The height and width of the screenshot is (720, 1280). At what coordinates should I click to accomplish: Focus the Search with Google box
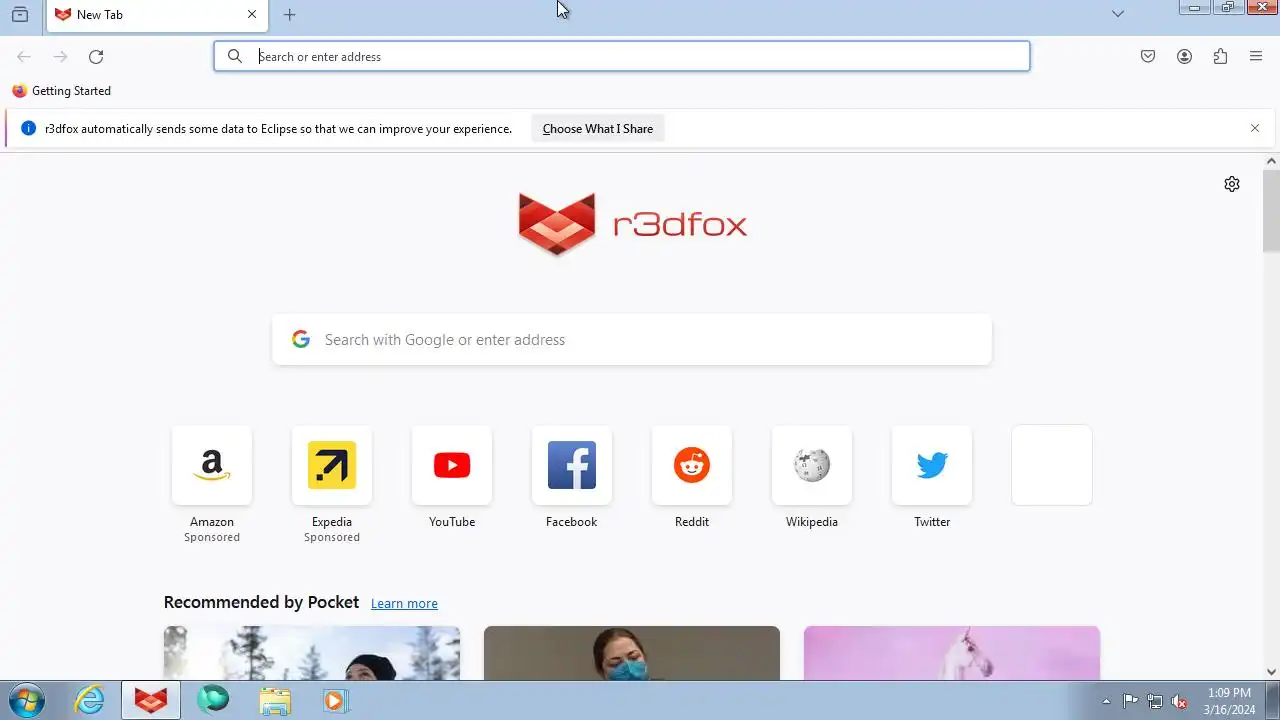coord(632,340)
